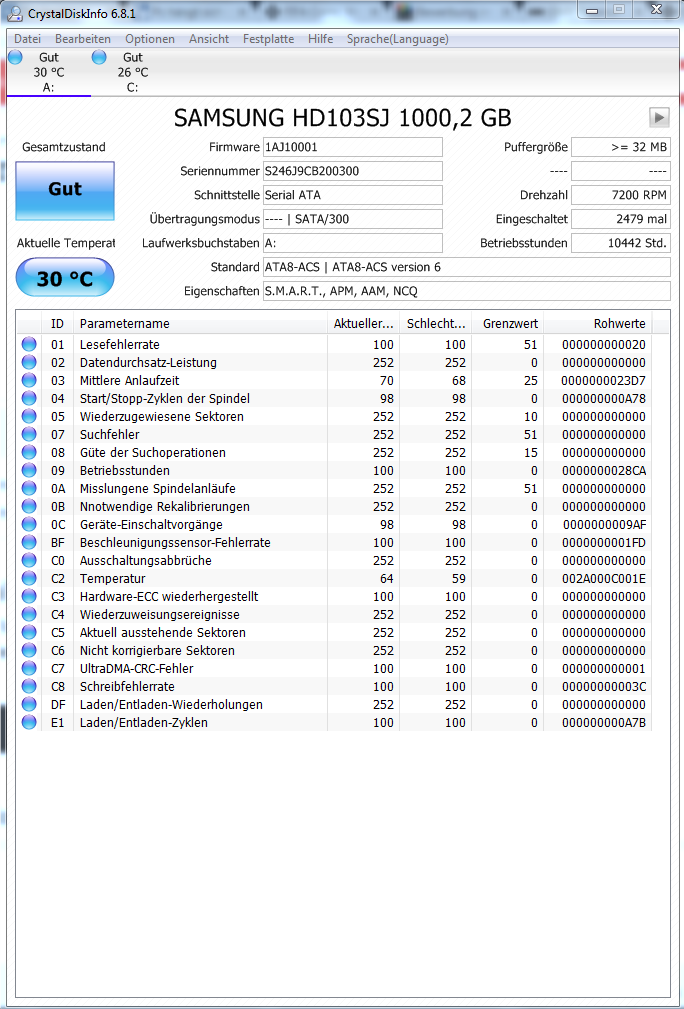This screenshot has width=684, height=1009.
Task: Click status orb for Nnotwendige Rekalibrierungen
Action: click(28, 506)
